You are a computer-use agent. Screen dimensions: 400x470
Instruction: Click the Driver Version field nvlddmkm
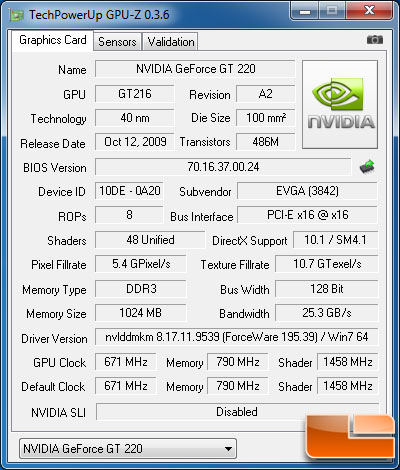(x=237, y=337)
